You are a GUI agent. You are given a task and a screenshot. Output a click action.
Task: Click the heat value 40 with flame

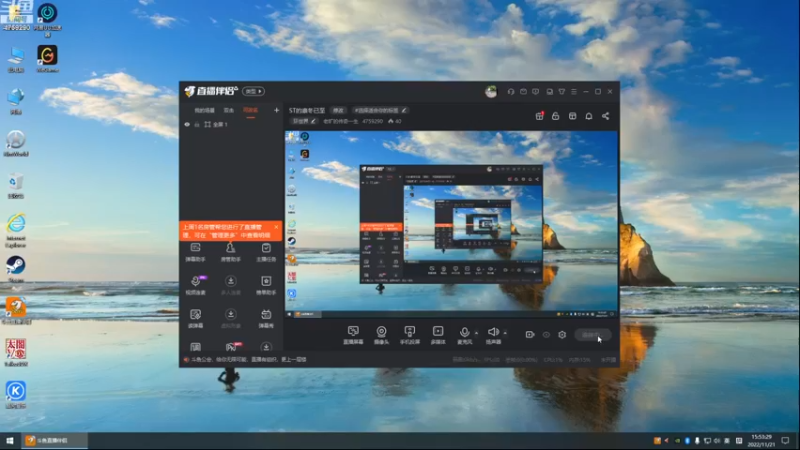(394, 121)
